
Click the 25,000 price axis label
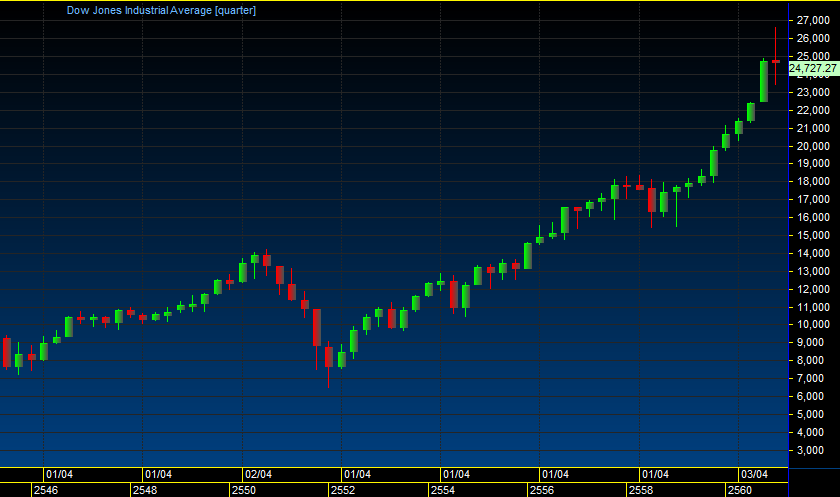point(813,56)
